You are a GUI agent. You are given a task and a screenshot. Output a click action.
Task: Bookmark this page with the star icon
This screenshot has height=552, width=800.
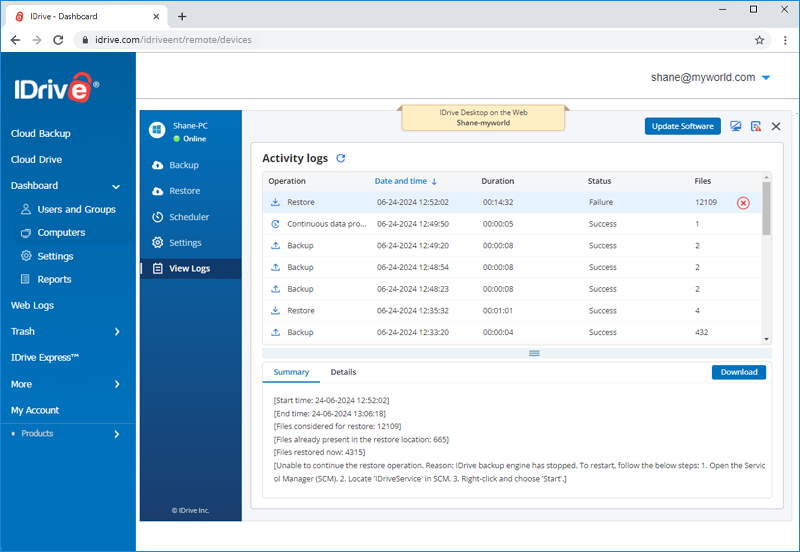[x=759, y=40]
